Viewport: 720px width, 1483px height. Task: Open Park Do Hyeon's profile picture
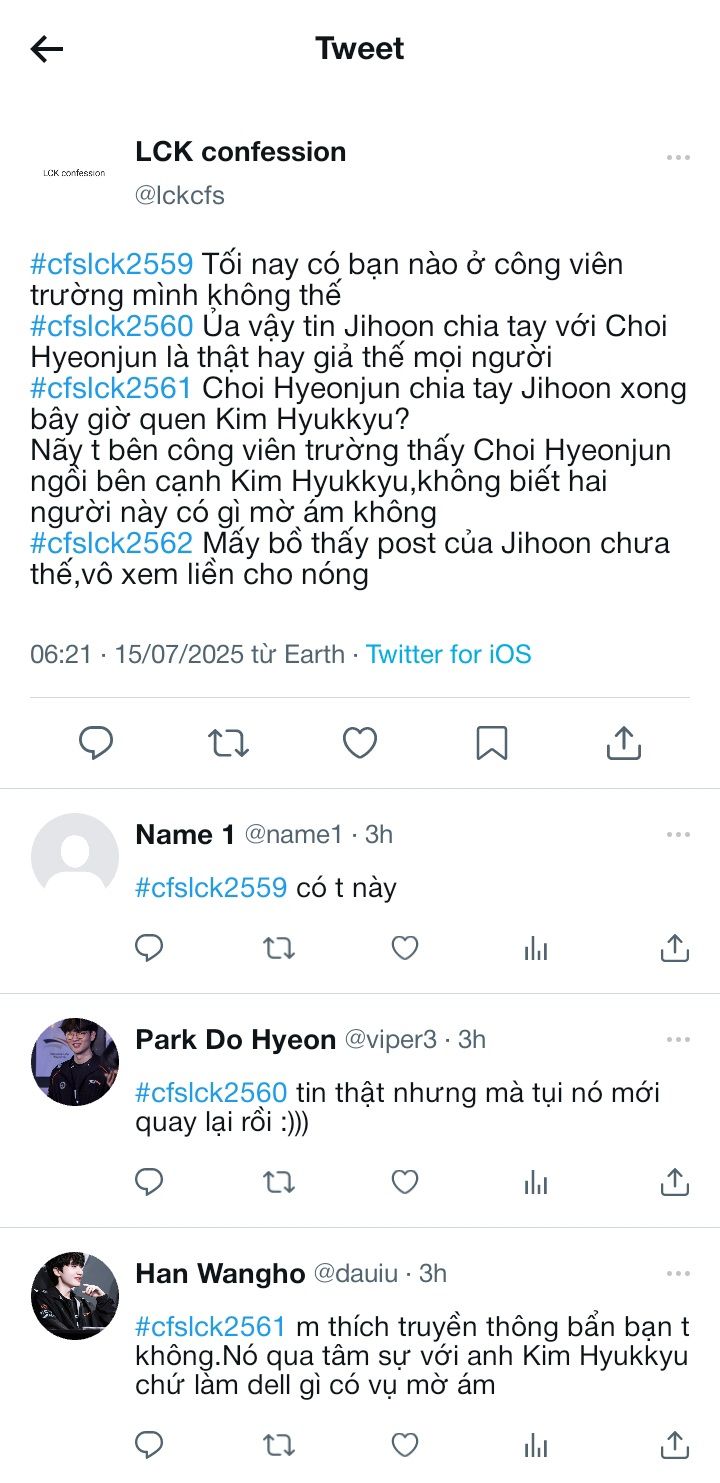point(75,1062)
